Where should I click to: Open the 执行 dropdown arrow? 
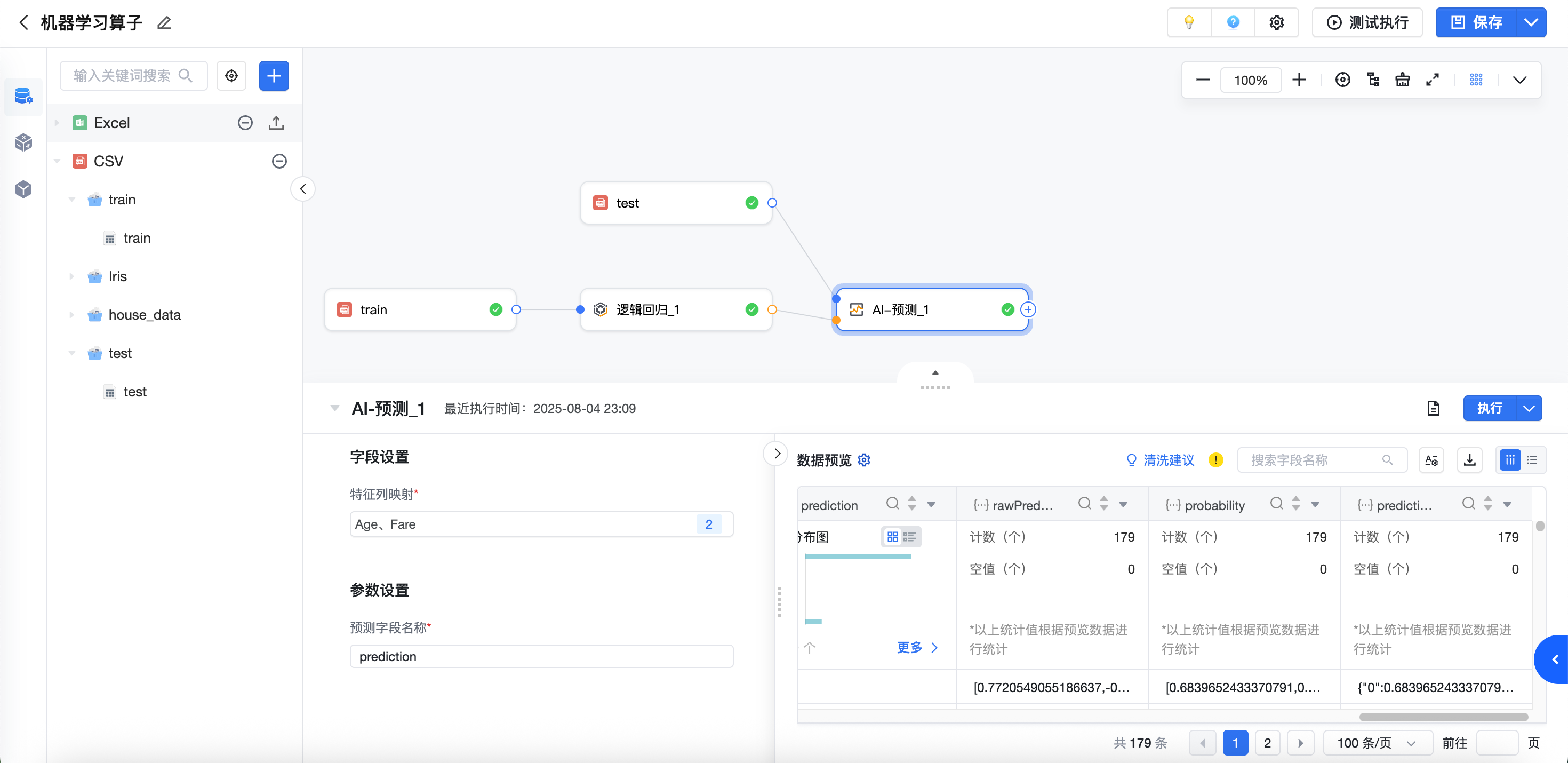(x=1529, y=409)
